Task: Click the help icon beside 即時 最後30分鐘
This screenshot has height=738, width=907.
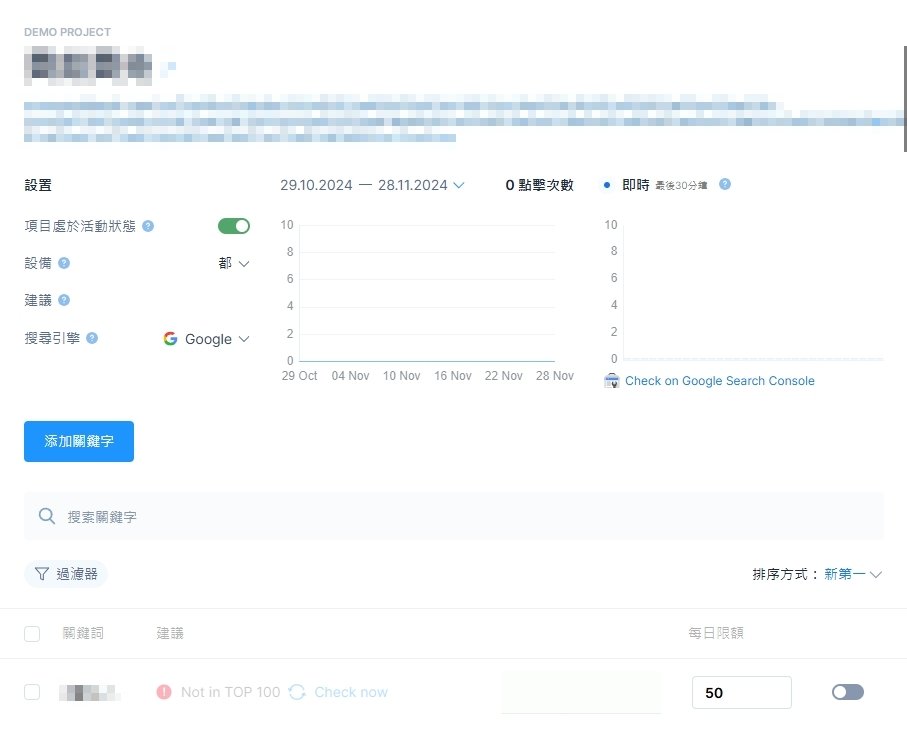Action: tap(724, 184)
